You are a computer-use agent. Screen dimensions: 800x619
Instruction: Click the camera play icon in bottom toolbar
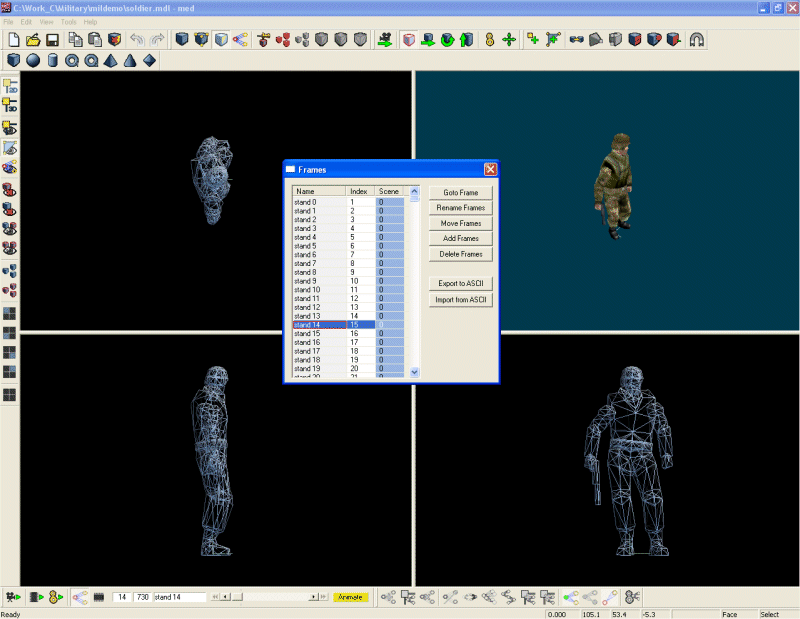tap(13, 597)
